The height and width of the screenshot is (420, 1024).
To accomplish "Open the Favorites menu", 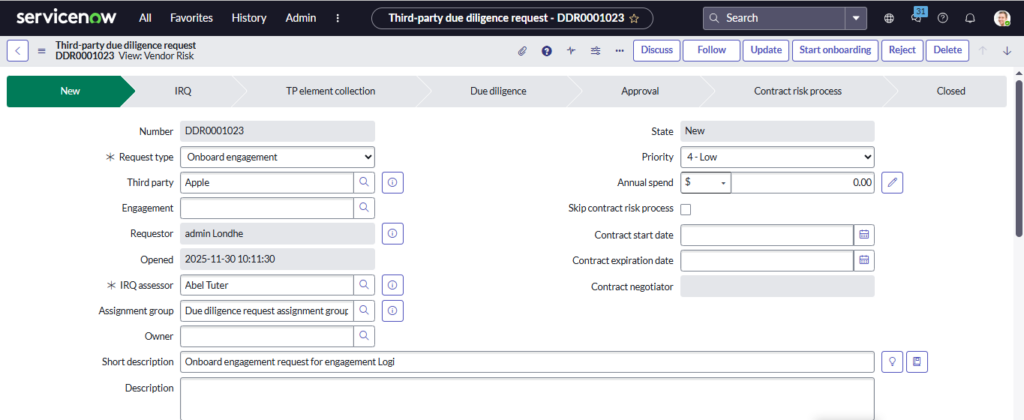I will [x=191, y=18].
